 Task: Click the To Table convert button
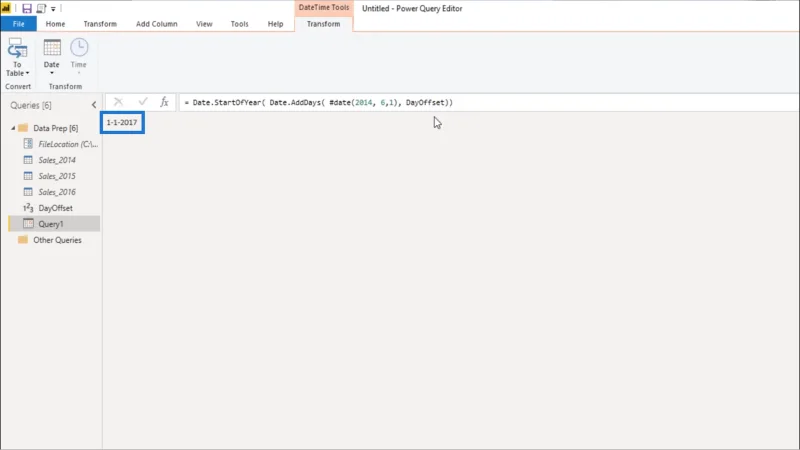click(17, 57)
